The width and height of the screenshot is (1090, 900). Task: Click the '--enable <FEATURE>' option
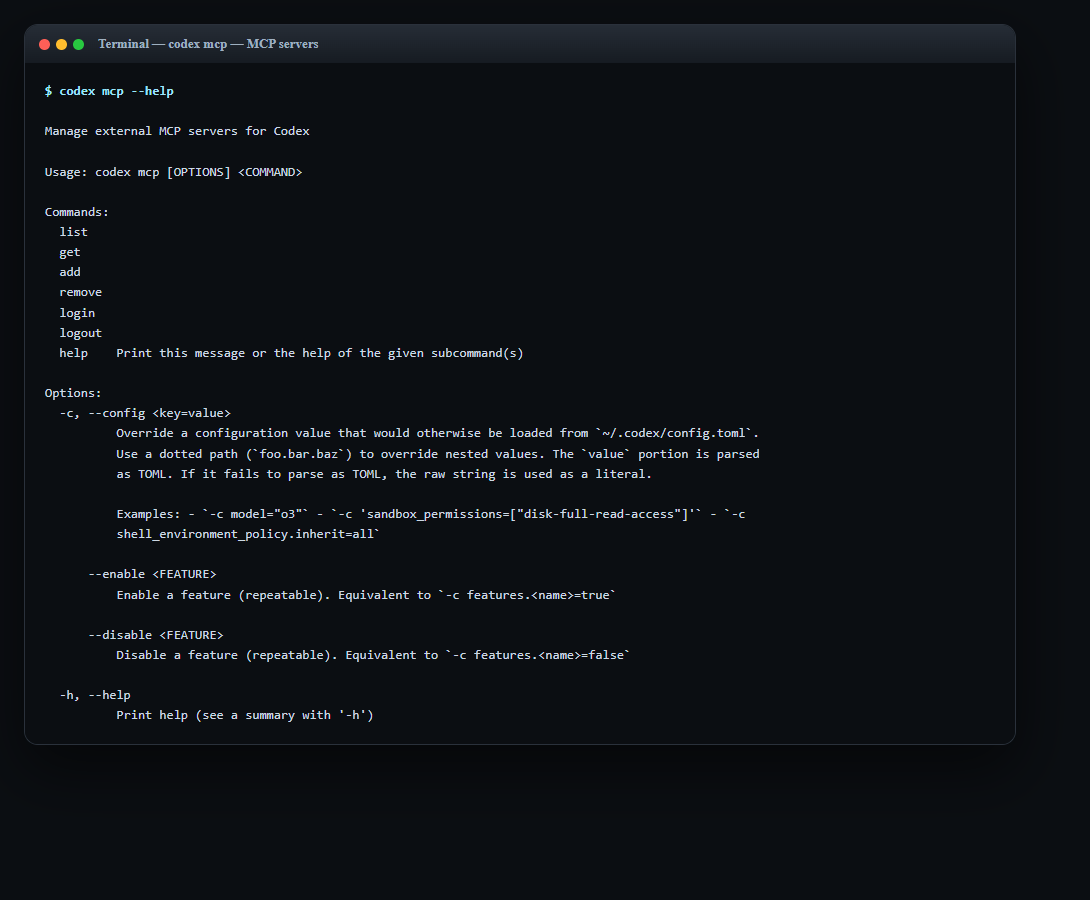(152, 574)
